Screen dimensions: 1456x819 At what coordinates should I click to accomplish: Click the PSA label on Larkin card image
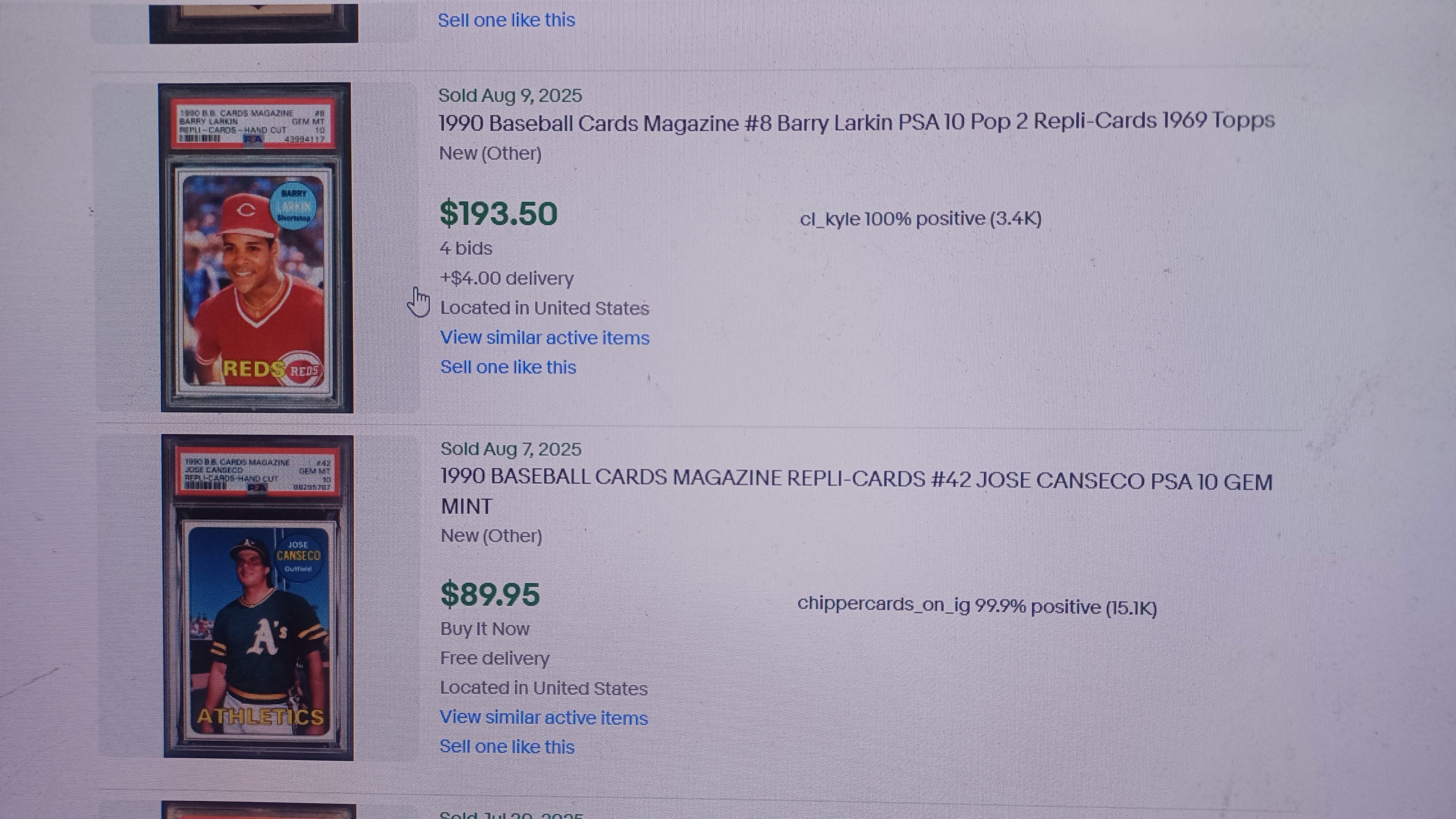(253, 125)
